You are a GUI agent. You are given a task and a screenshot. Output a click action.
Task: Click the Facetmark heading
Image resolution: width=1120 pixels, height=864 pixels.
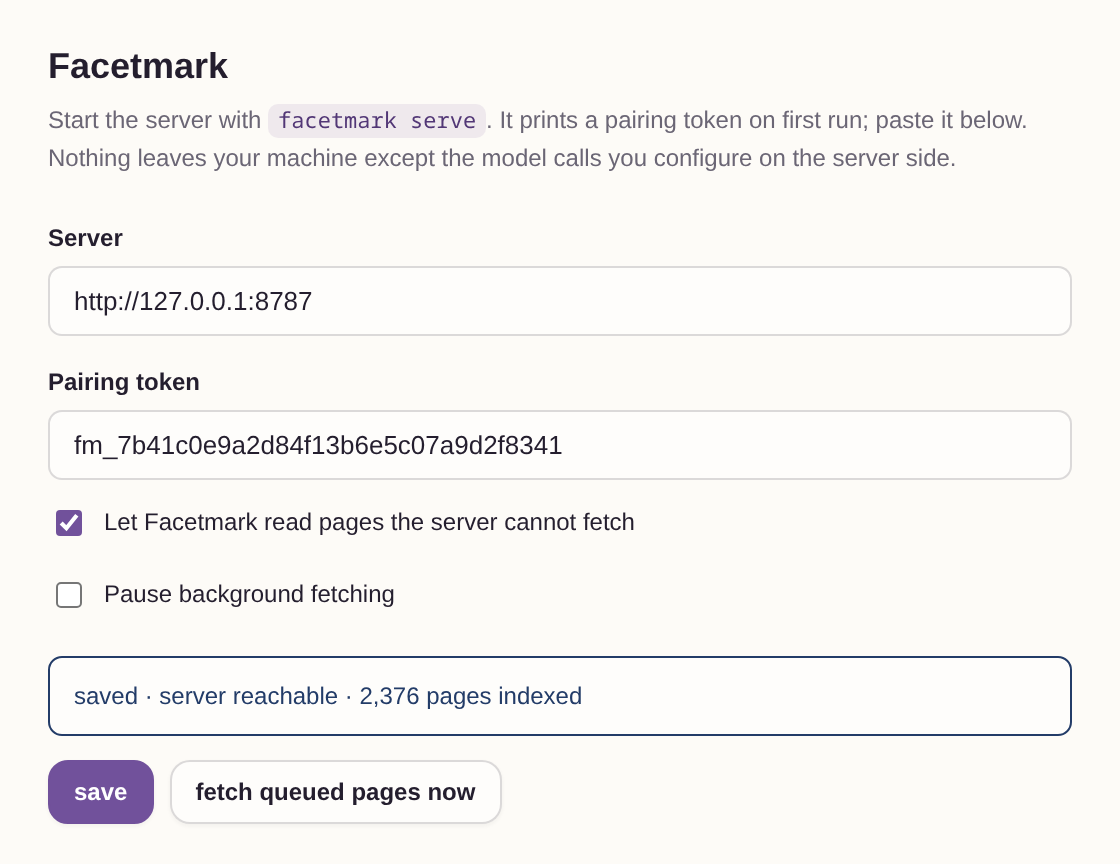[x=138, y=66]
